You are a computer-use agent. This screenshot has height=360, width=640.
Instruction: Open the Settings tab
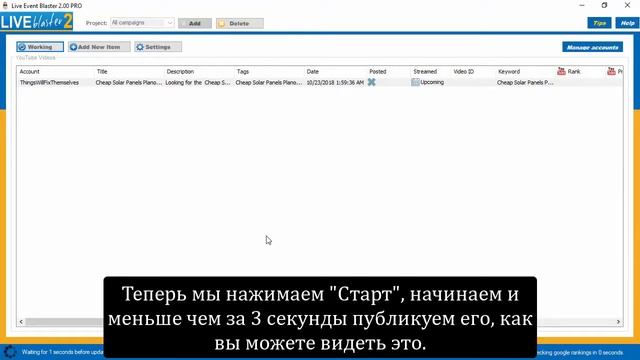click(x=158, y=47)
